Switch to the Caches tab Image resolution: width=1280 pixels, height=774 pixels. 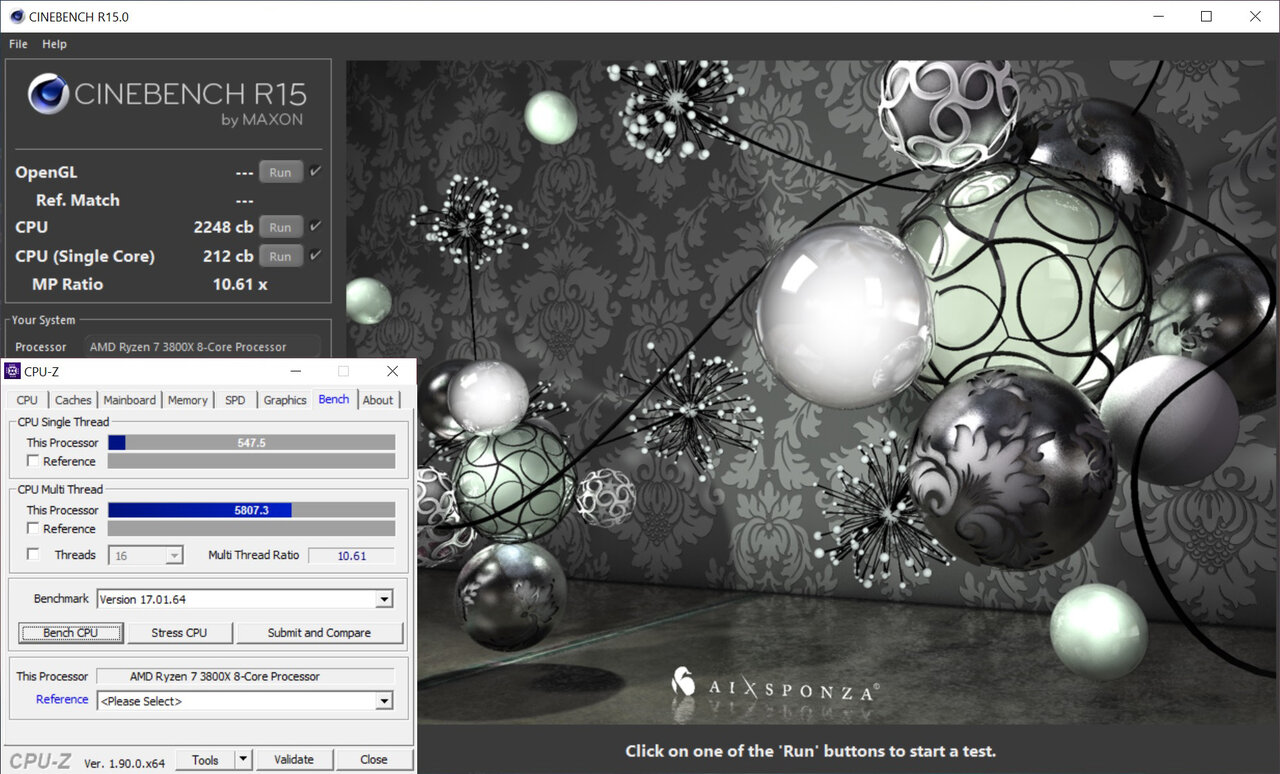click(x=73, y=400)
